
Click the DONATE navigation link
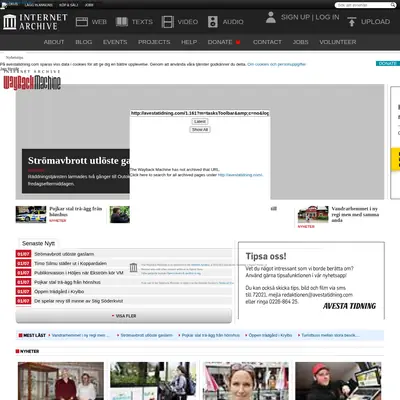click(x=220, y=42)
